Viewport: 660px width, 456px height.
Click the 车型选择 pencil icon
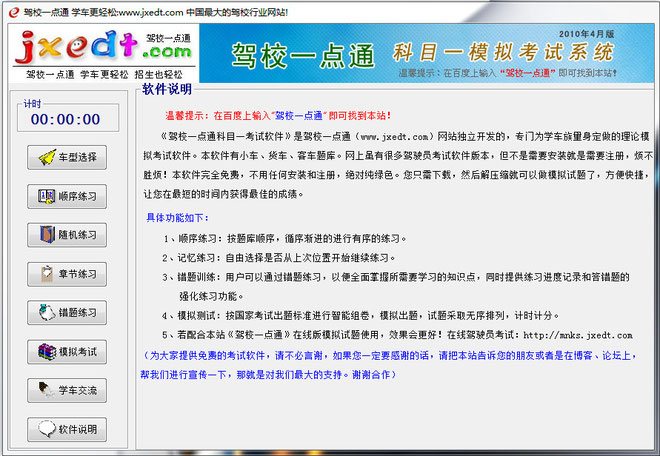[x=47, y=157]
